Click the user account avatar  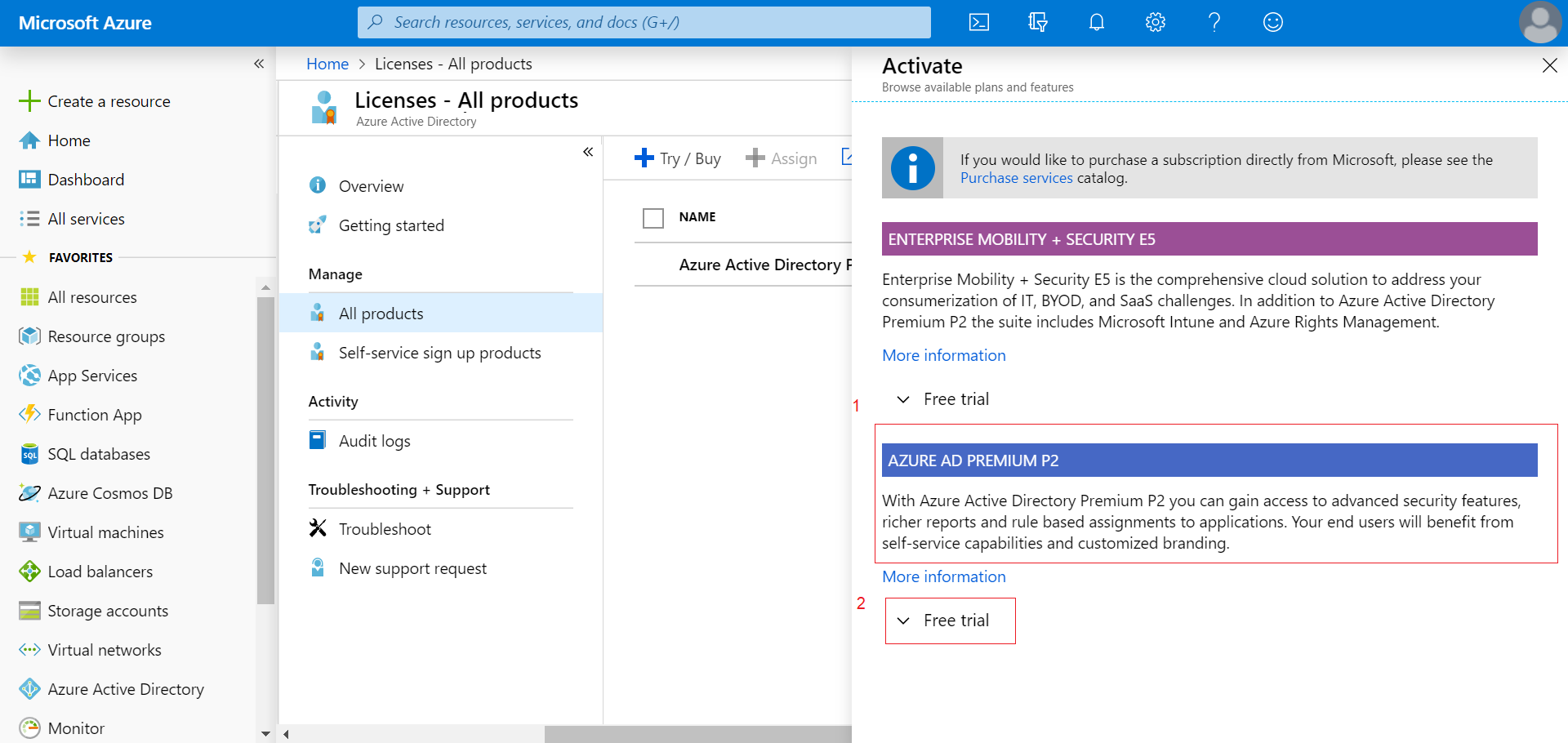click(1539, 22)
